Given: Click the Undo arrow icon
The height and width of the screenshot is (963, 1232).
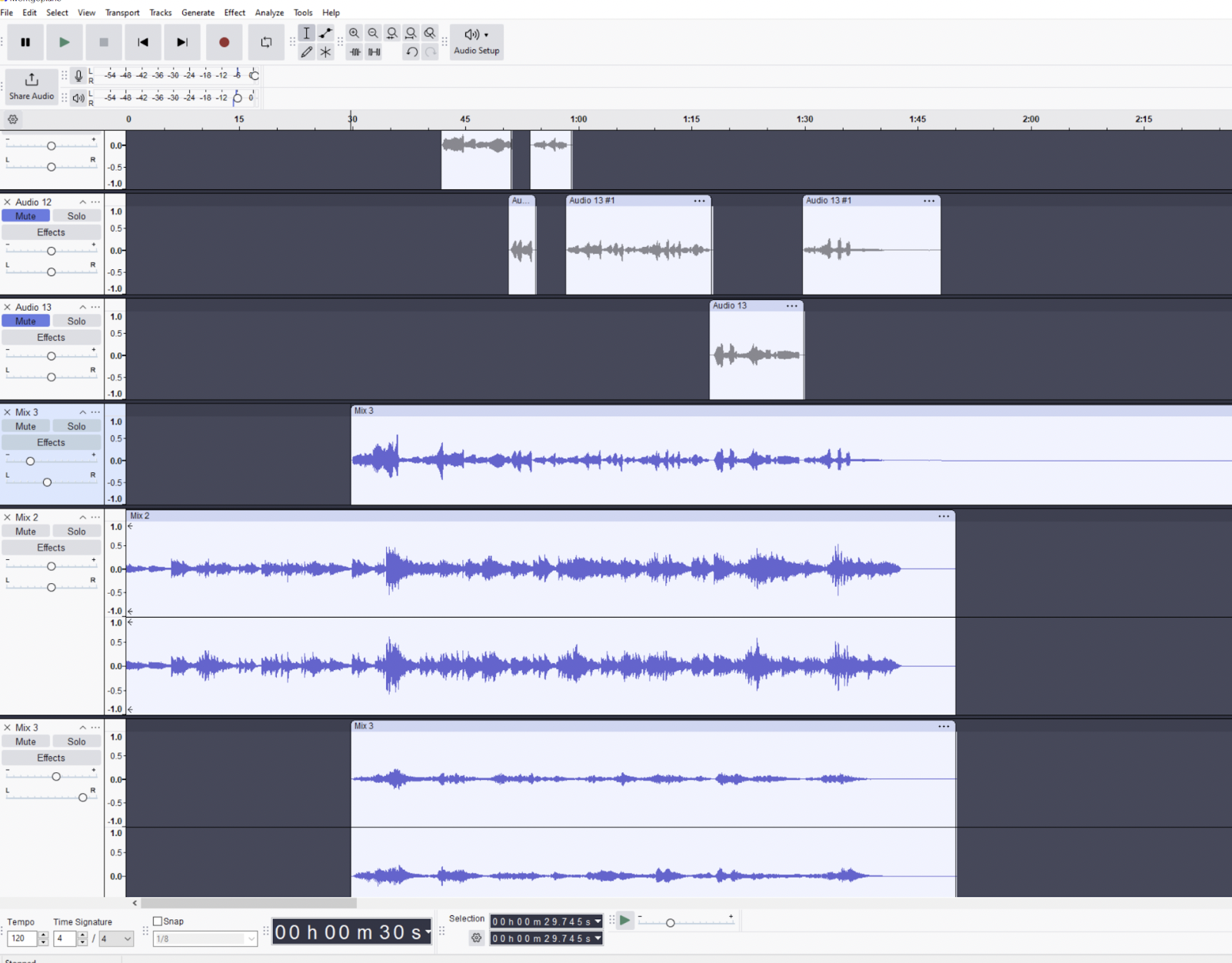Looking at the screenshot, I should pyautogui.click(x=411, y=52).
